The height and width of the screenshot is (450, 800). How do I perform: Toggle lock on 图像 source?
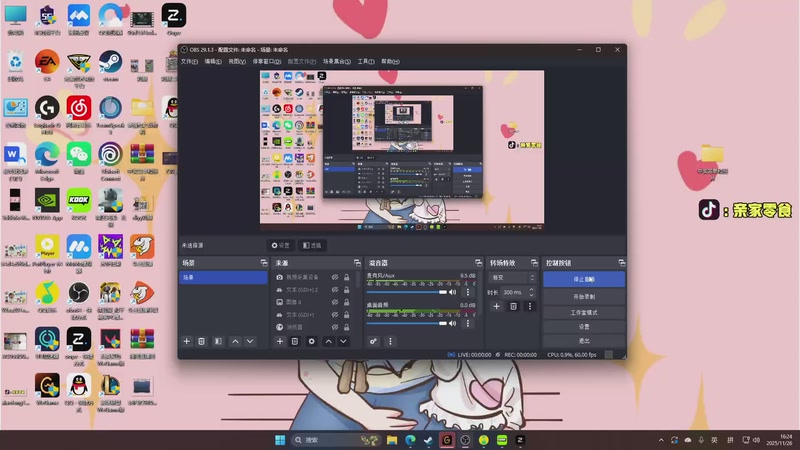tap(346, 302)
